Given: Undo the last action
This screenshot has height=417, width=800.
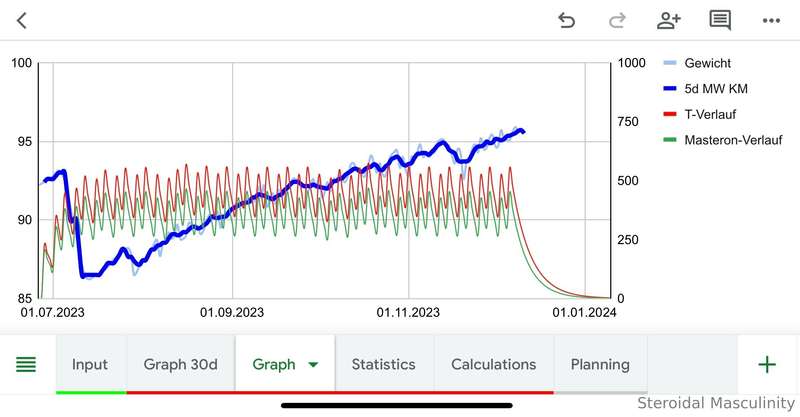Looking at the screenshot, I should click(x=566, y=21).
